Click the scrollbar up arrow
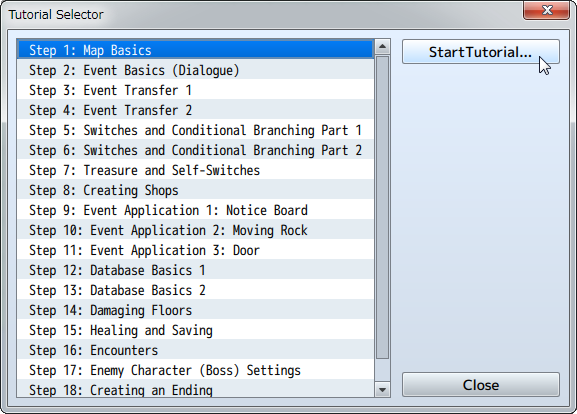577x414 pixels. point(382,47)
